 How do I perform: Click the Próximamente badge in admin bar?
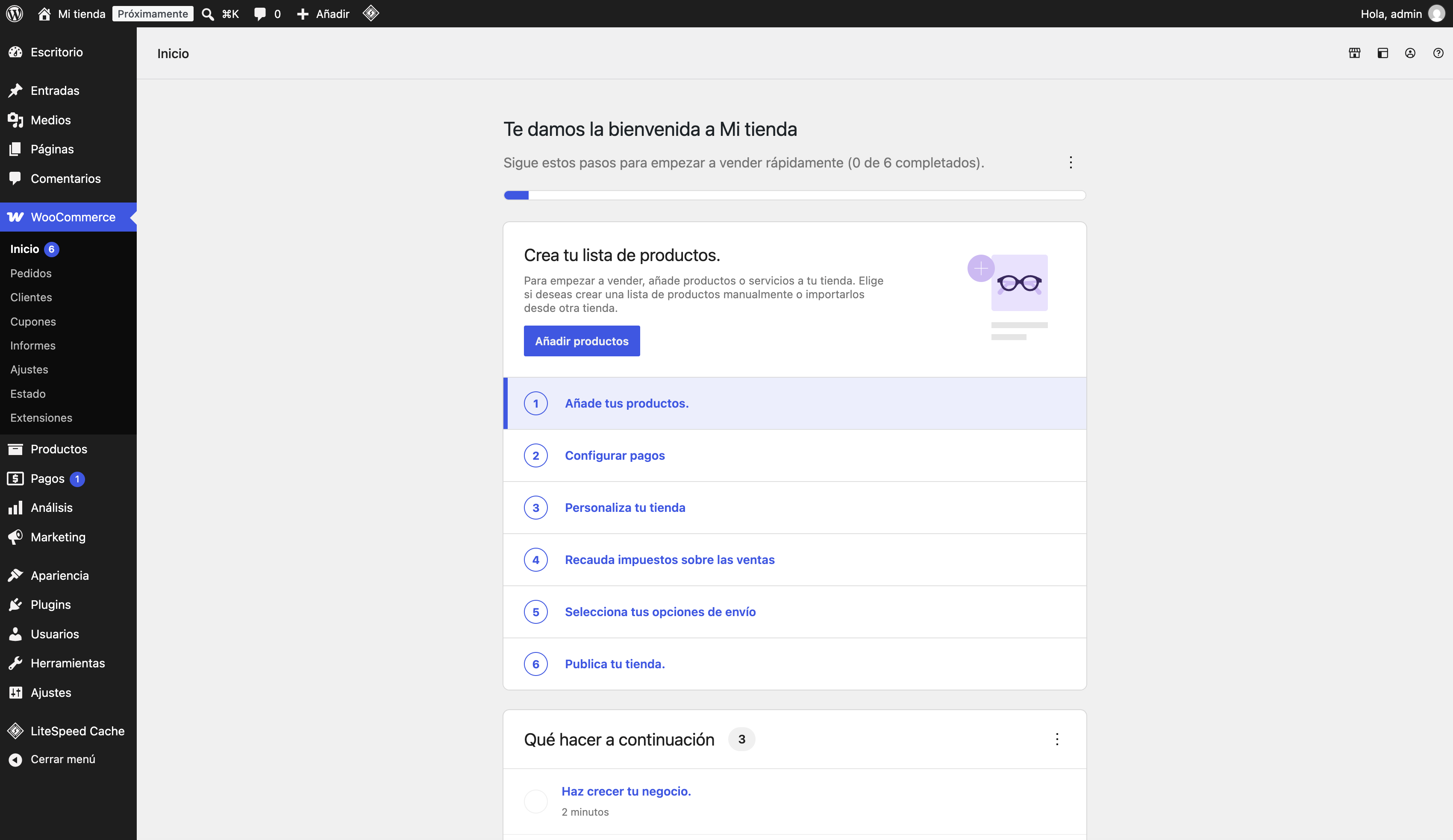click(153, 14)
